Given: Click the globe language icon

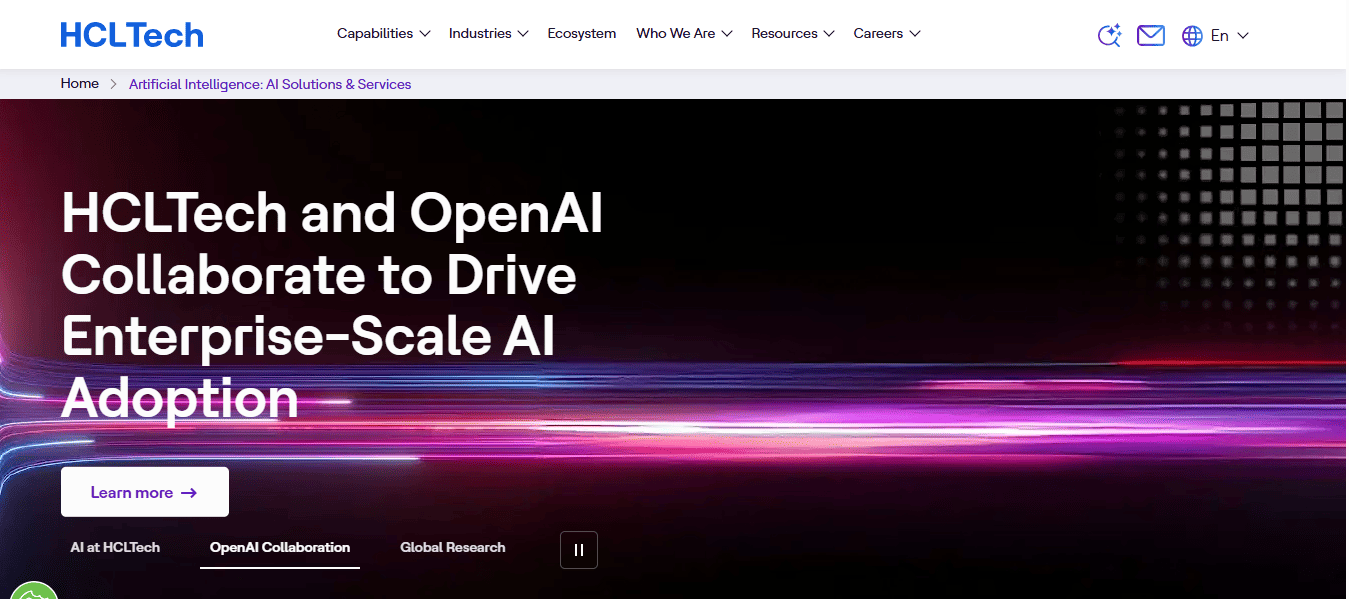Looking at the screenshot, I should coord(1192,36).
